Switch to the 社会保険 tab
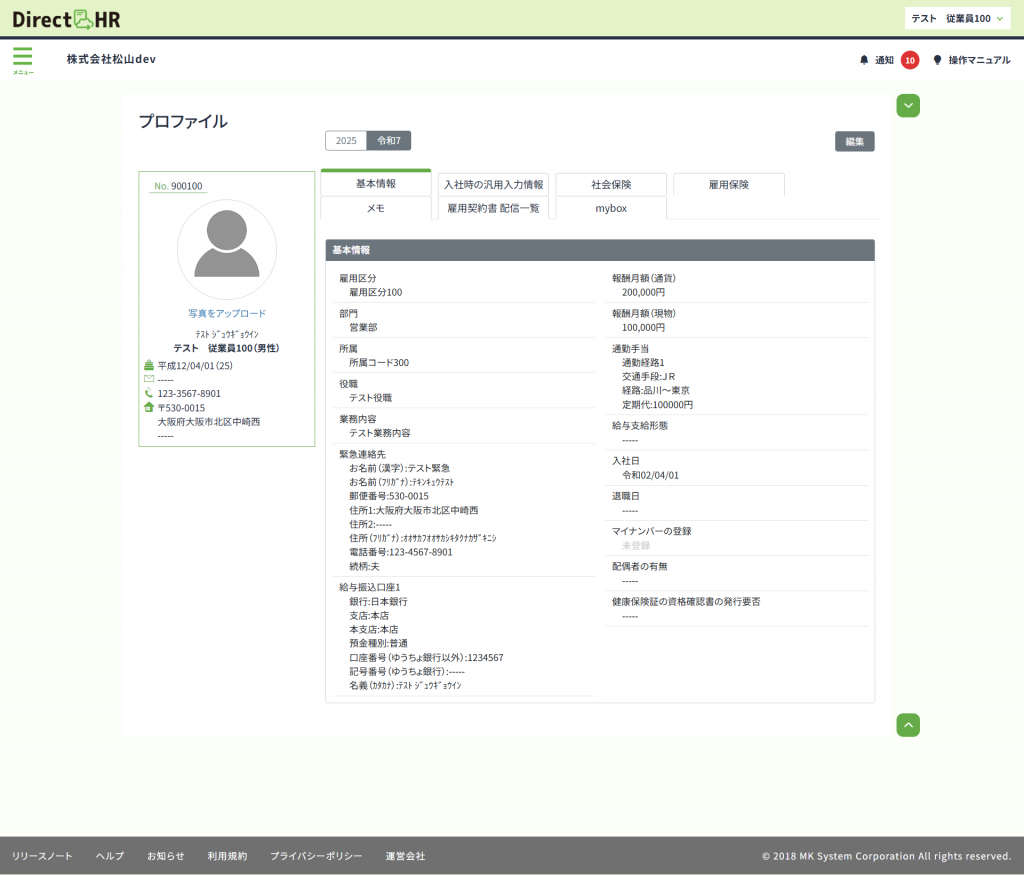This screenshot has height=875, width=1024. click(611, 185)
